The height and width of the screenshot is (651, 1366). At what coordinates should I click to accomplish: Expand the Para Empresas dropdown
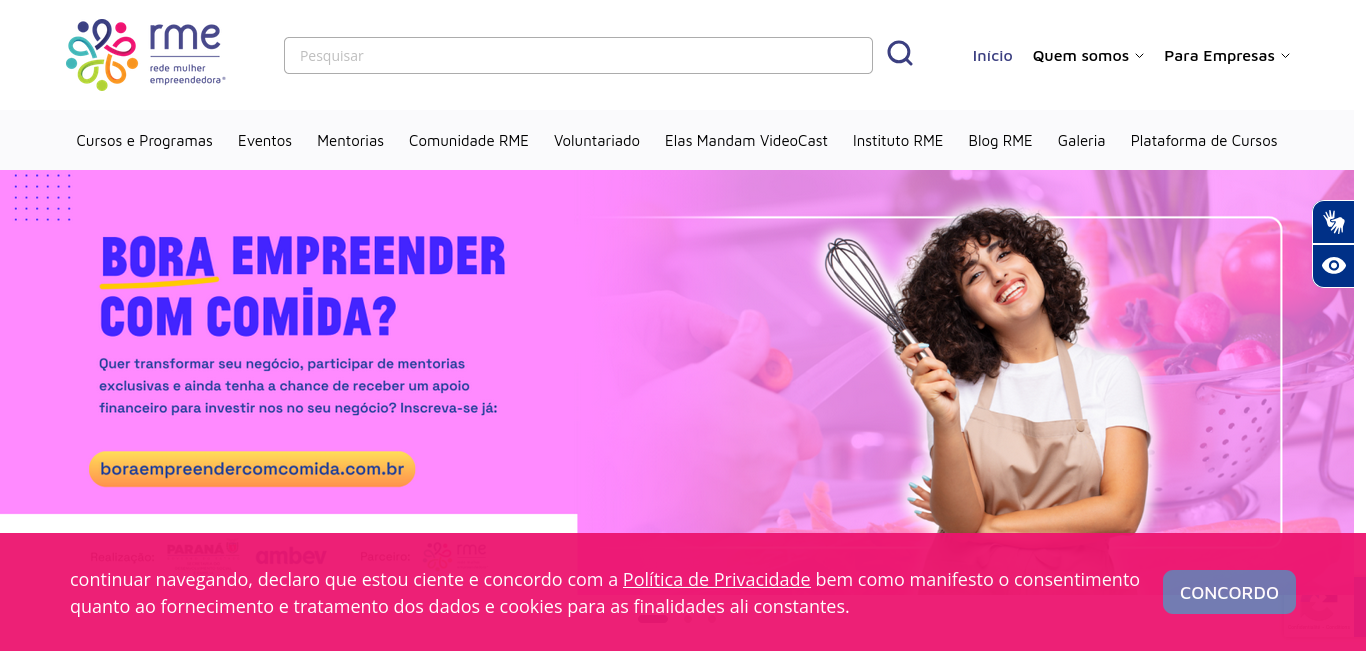click(1227, 56)
